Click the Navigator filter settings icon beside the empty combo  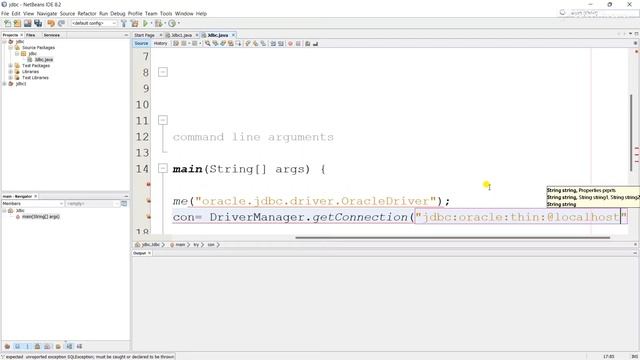coord(124,203)
